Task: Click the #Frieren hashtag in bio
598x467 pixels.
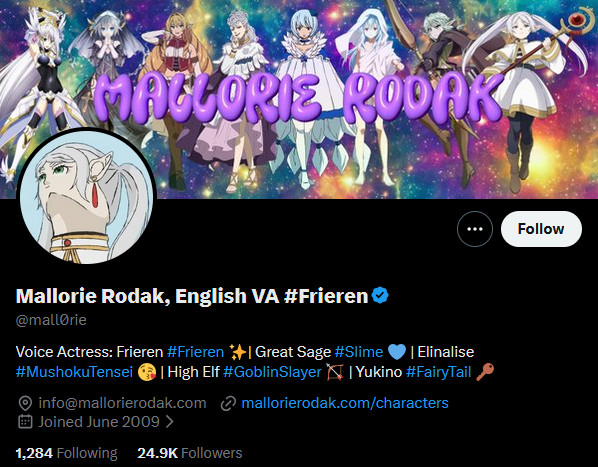Action: click(195, 352)
